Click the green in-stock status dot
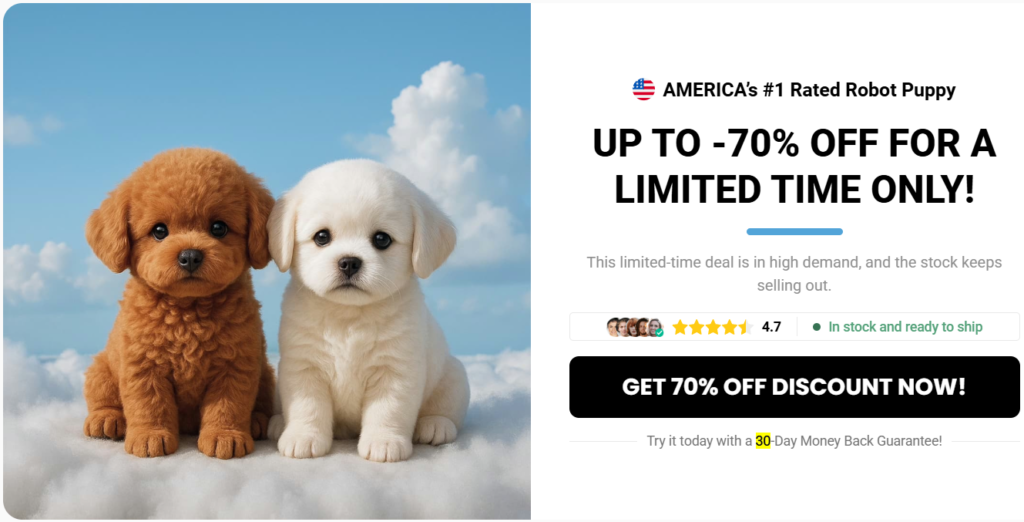This screenshot has height=522, width=1024. [816, 327]
